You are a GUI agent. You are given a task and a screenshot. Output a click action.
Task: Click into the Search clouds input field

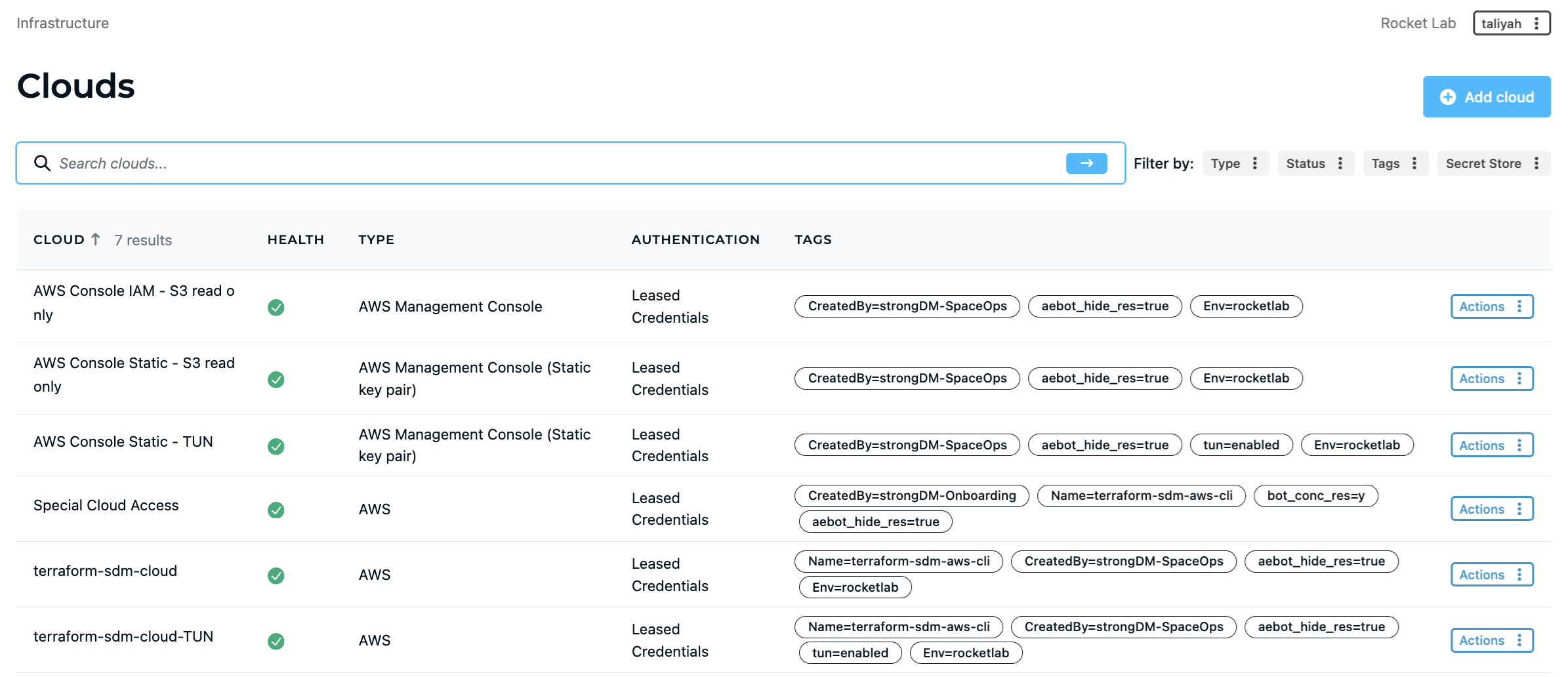coord(262,163)
